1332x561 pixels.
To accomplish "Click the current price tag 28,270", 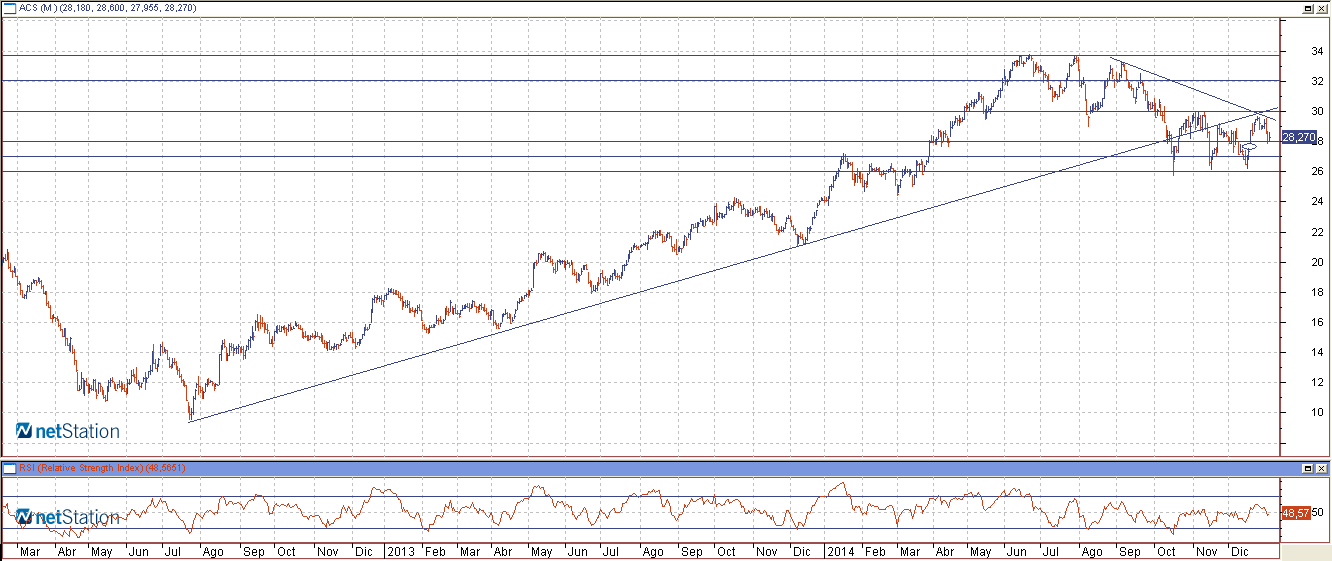I will [x=1298, y=137].
